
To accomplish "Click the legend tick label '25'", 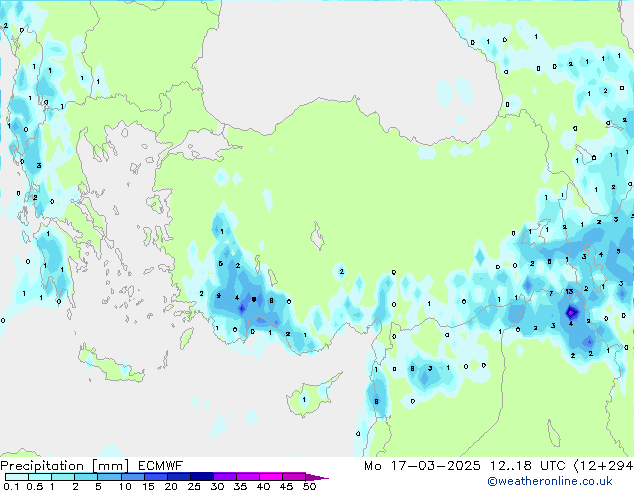I will pyautogui.click(x=194, y=486).
